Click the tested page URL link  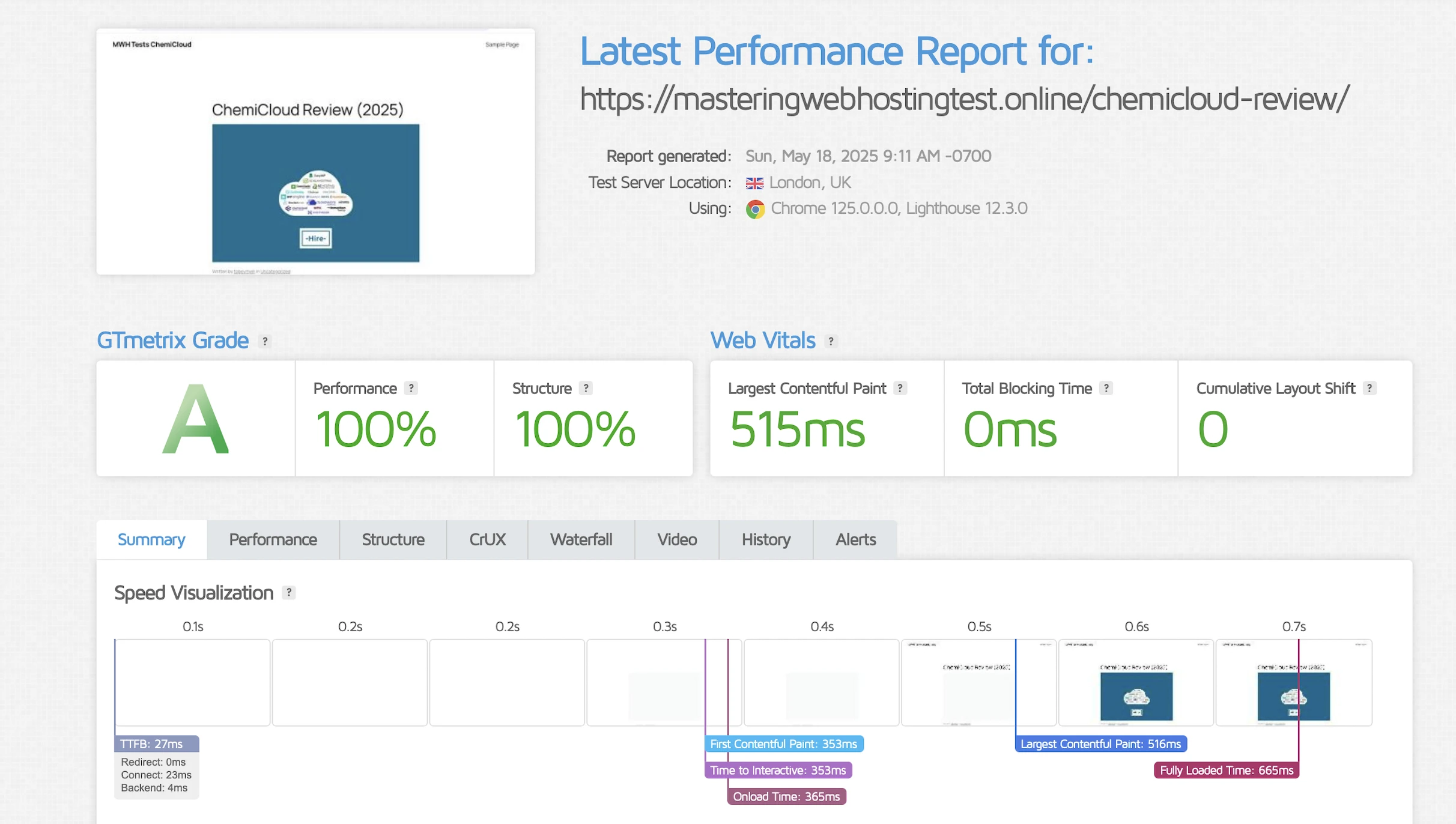964,99
